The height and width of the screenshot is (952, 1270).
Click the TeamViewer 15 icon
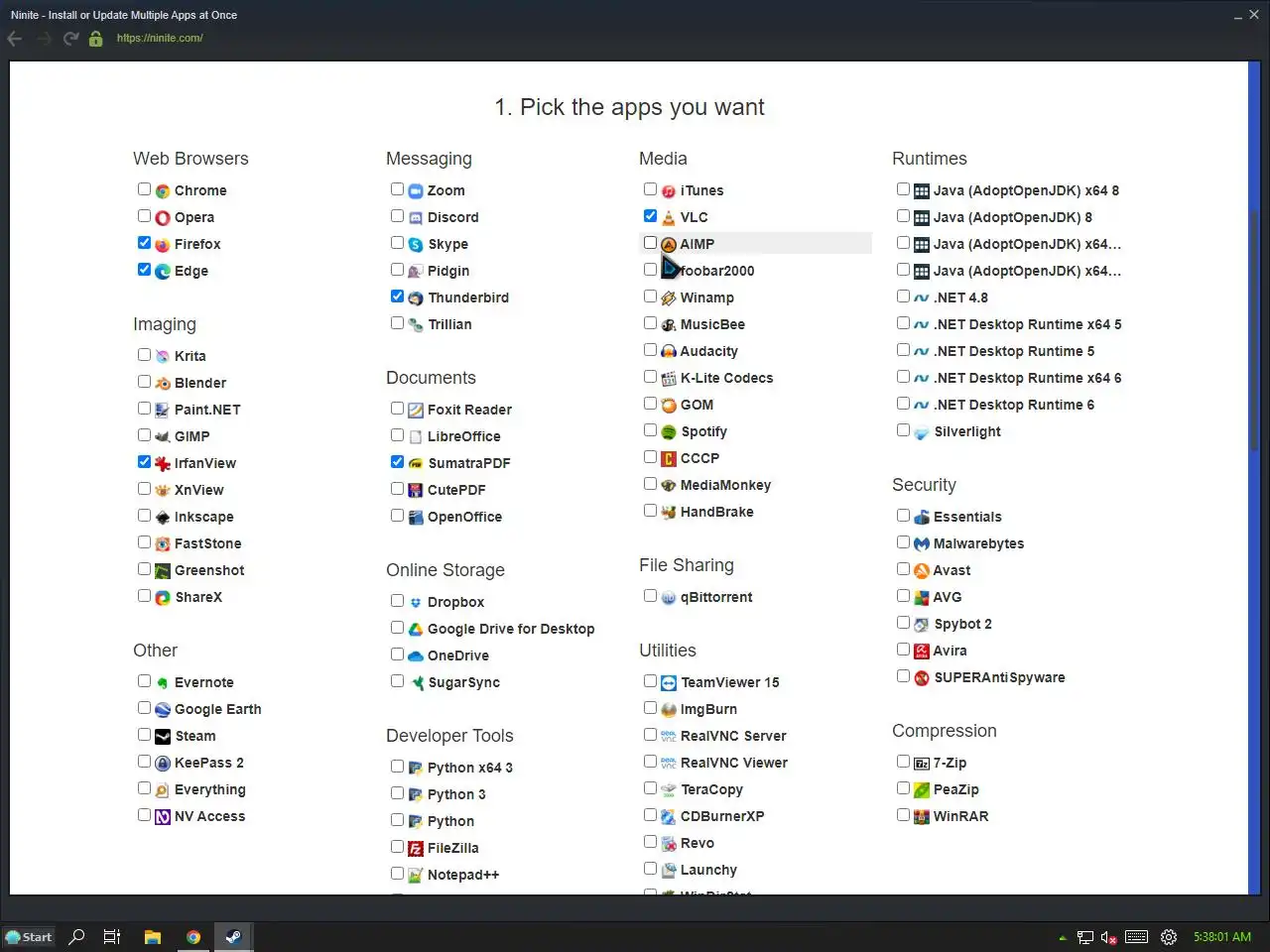[x=669, y=683]
